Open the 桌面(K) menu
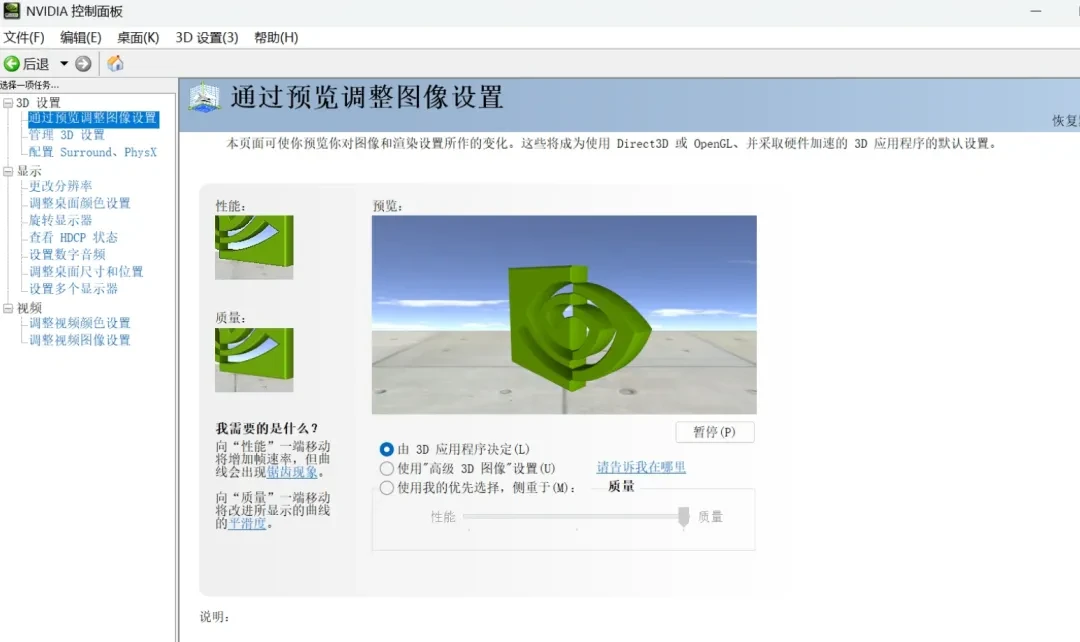This screenshot has height=642, width=1080. pos(138,37)
